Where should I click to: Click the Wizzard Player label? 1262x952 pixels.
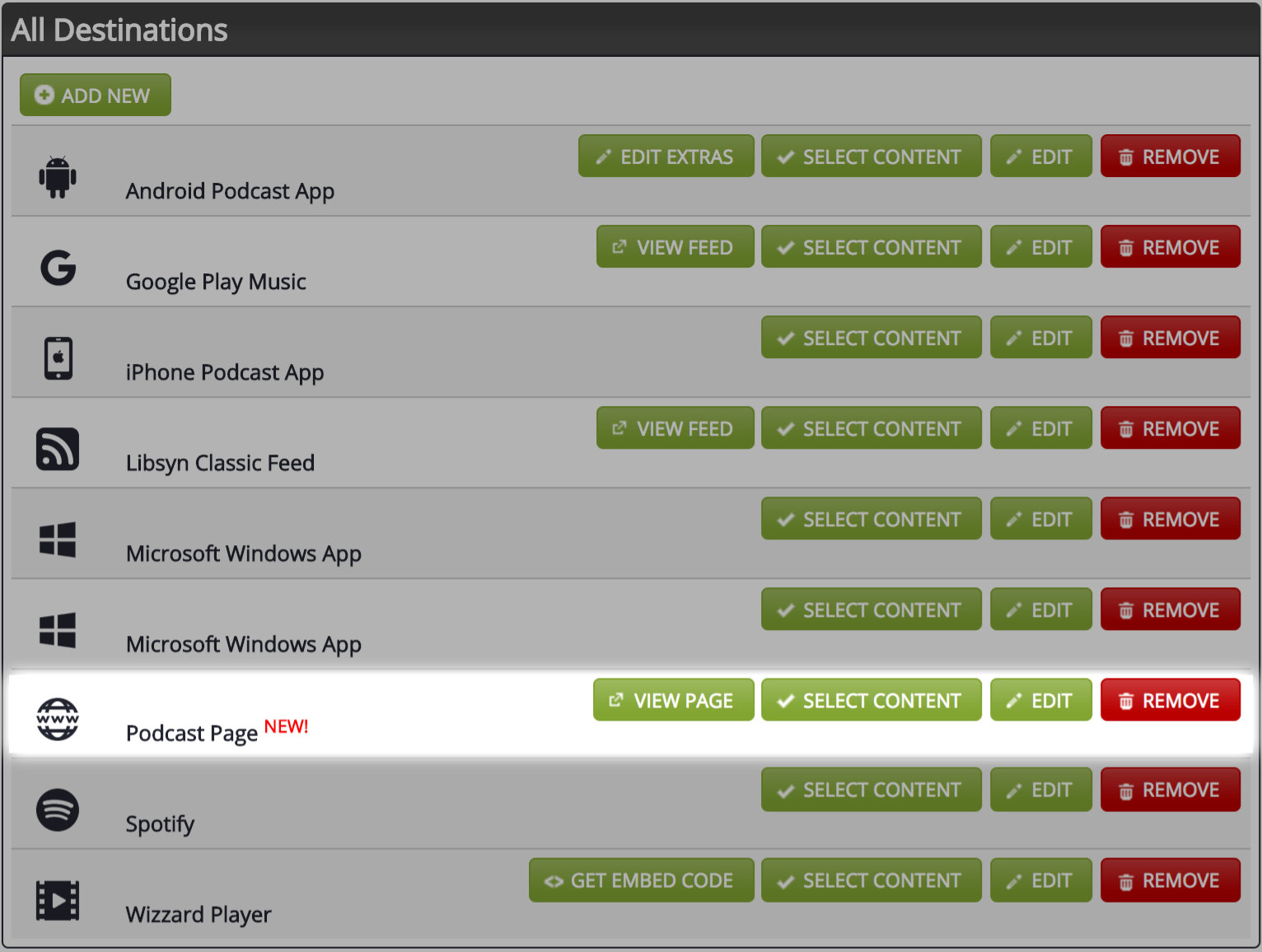pyautogui.click(x=199, y=914)
